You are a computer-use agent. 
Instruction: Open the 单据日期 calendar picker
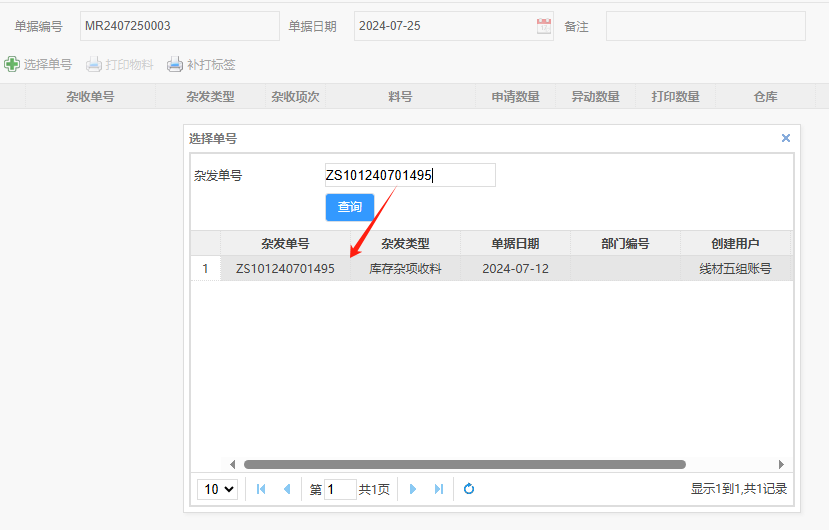pyautogui.click(x=544, y=26)
